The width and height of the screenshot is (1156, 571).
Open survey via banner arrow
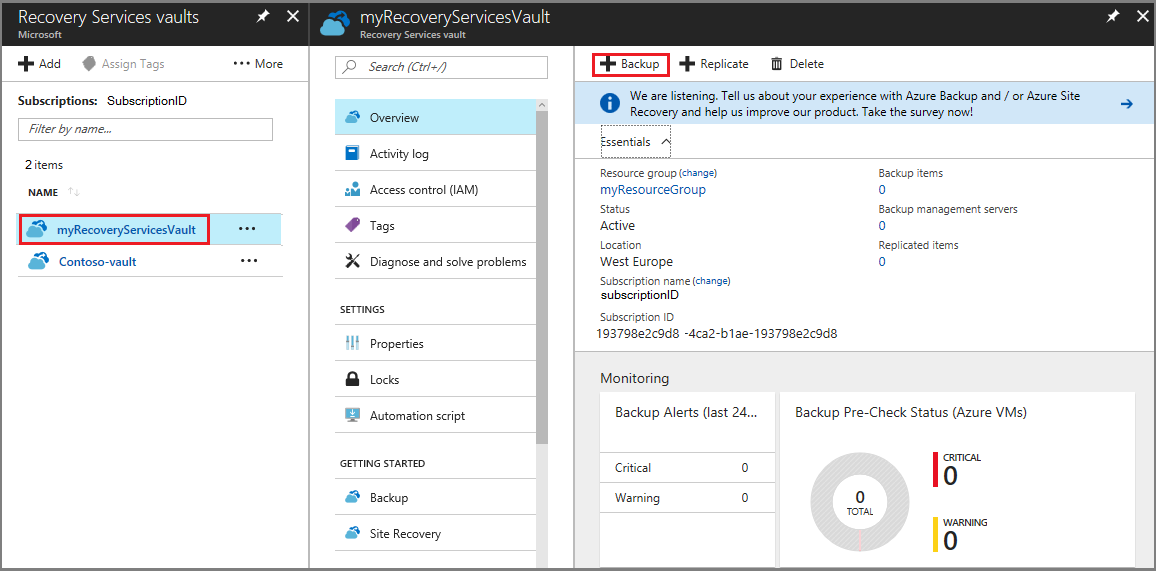coord(1126,104)
